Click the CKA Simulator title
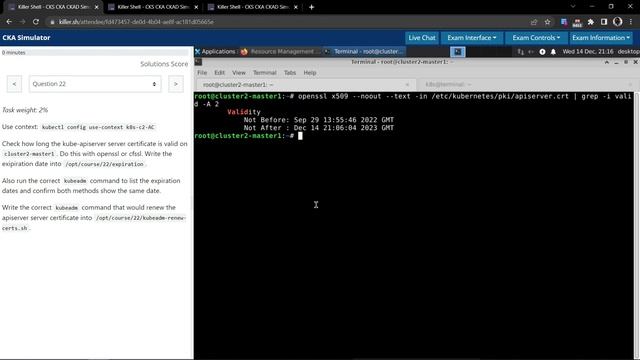 coord(26,38)
